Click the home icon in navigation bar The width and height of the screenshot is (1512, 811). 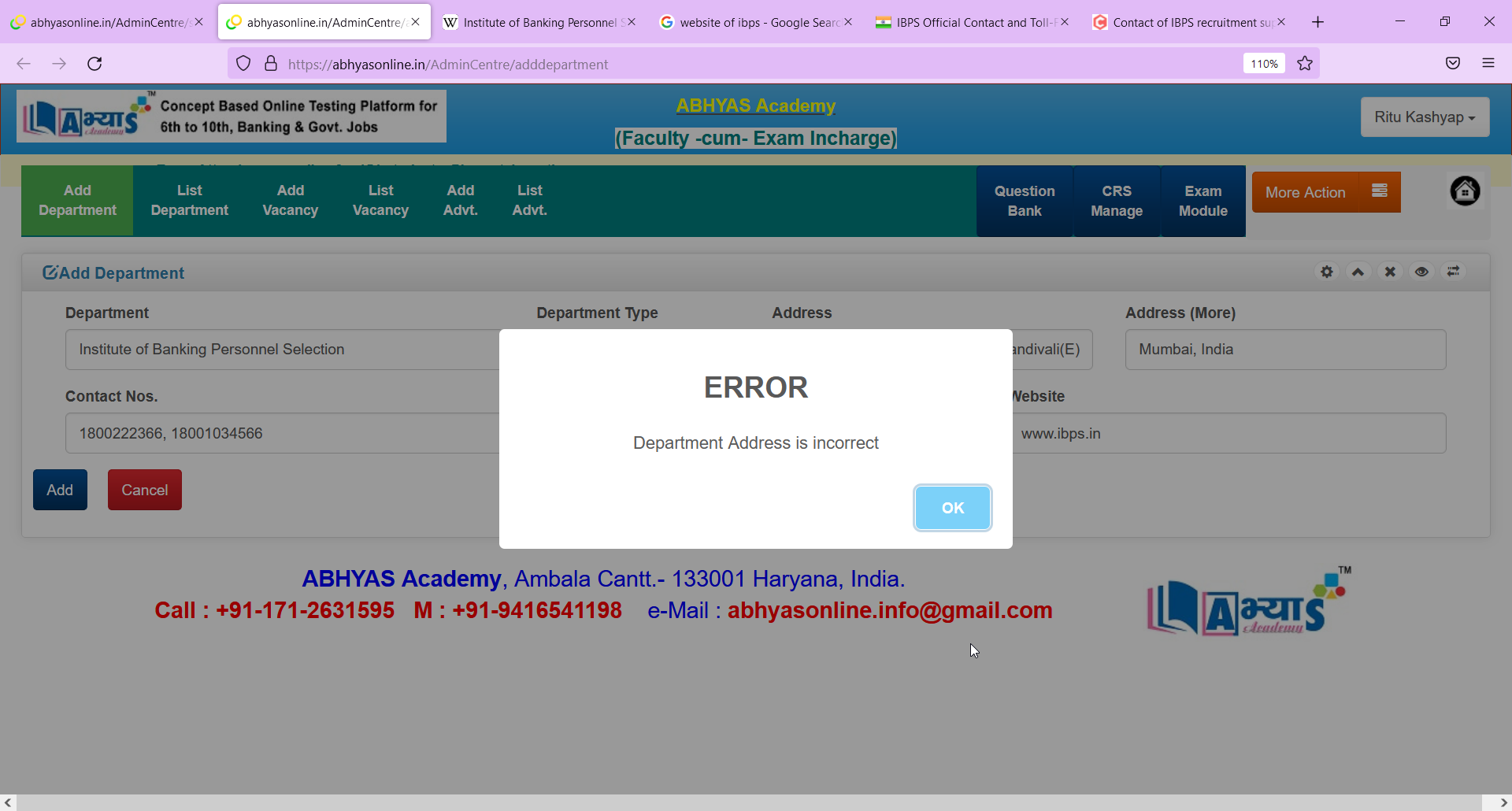point(1465,191)
